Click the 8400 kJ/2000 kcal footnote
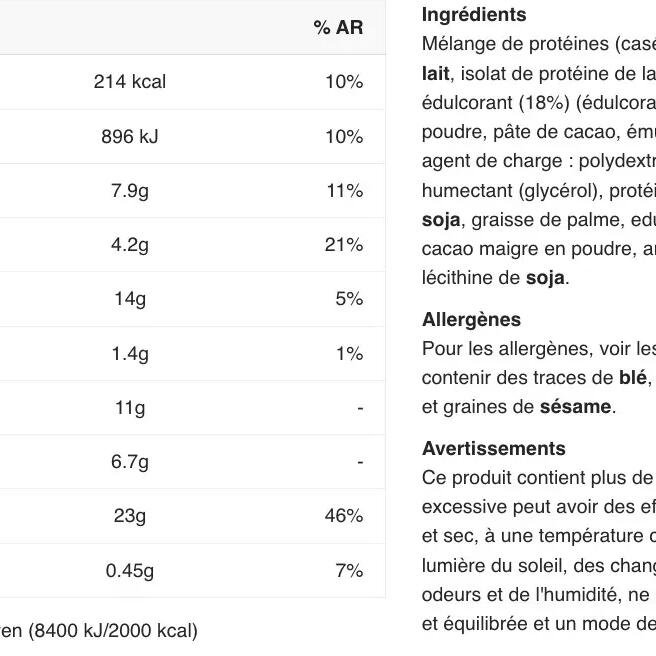The image size is (656, 656). 113,631
